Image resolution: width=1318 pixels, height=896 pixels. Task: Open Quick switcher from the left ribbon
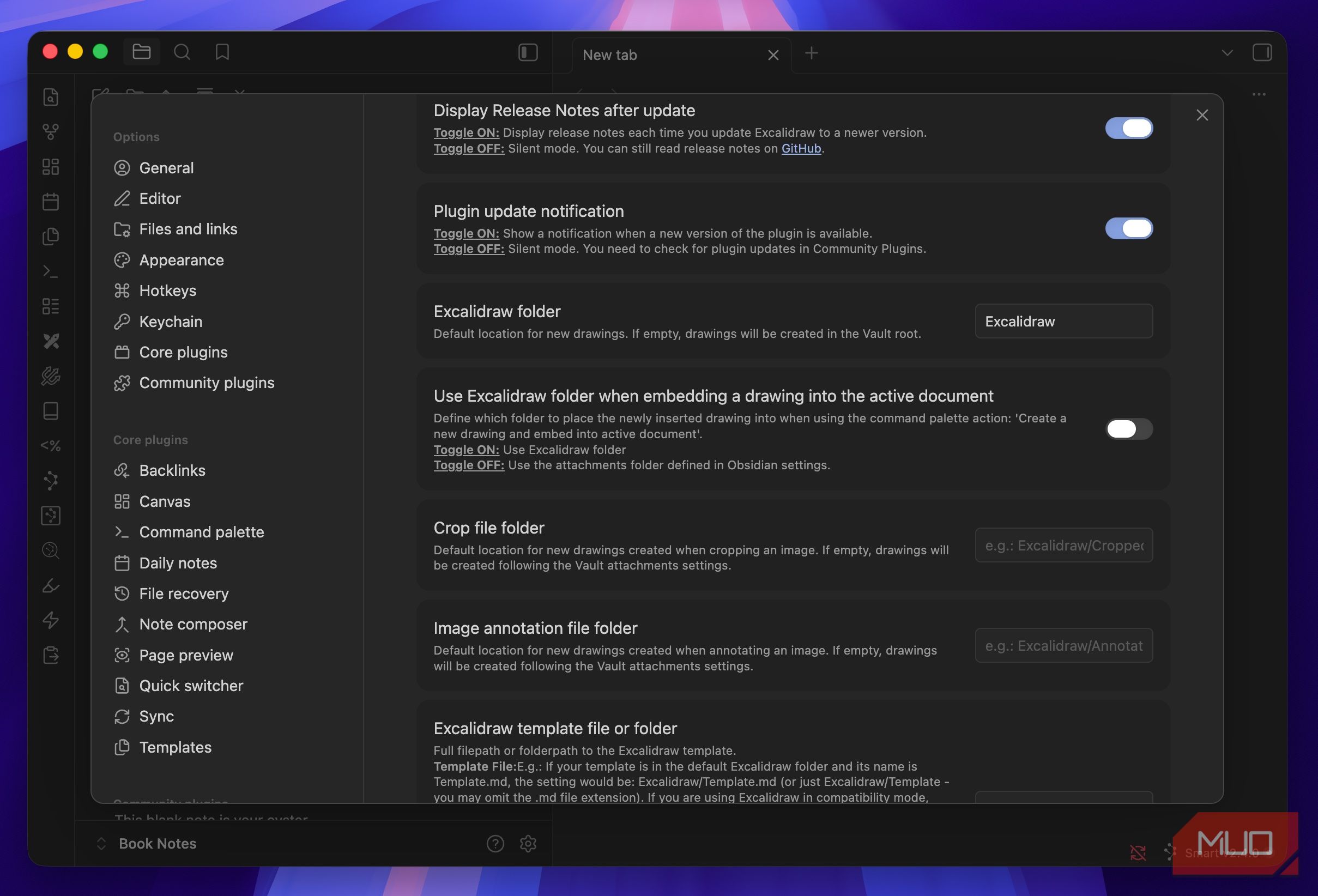(x=51, y=97)
